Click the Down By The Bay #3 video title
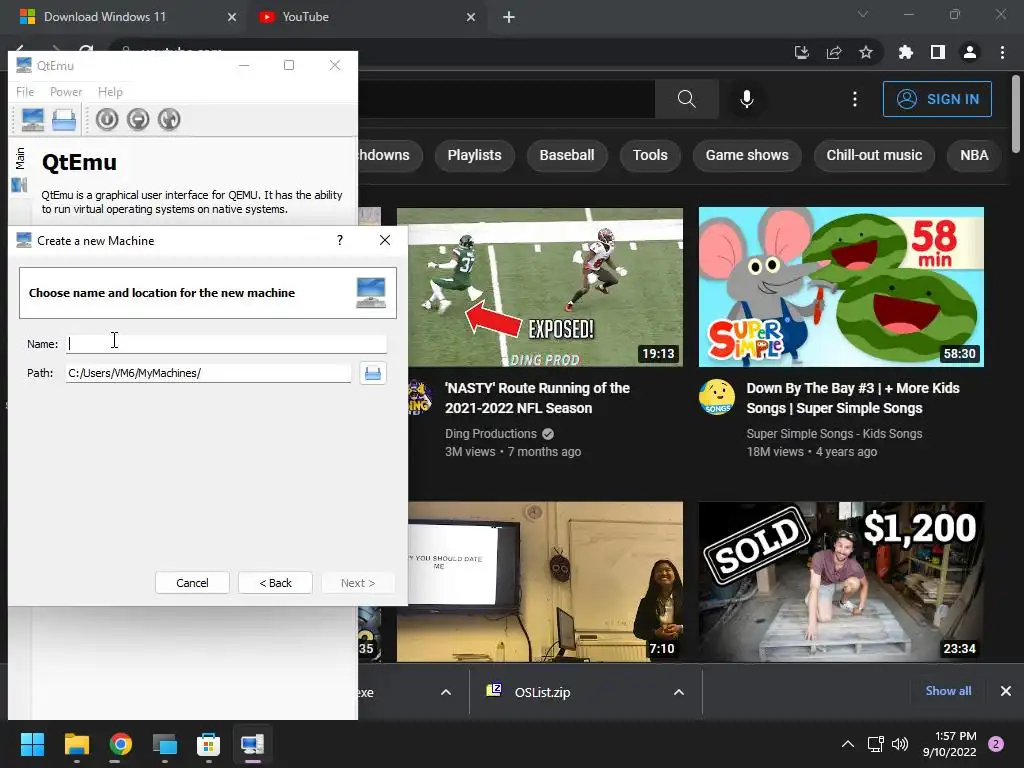The height and width of the screenshot is (768, 1024). [x=853, y=398]
